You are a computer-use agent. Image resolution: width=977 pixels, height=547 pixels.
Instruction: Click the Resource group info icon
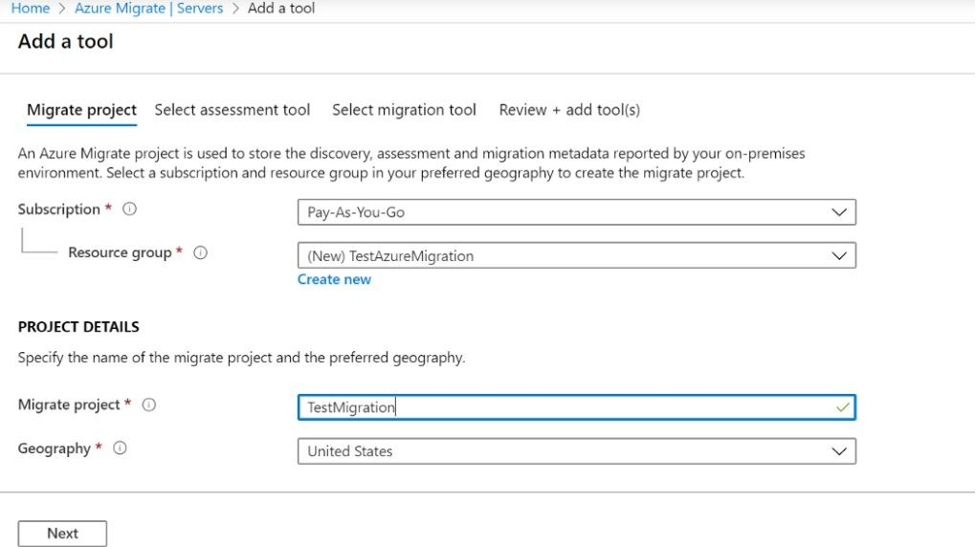pyautogui.click(x=200, y=252)
